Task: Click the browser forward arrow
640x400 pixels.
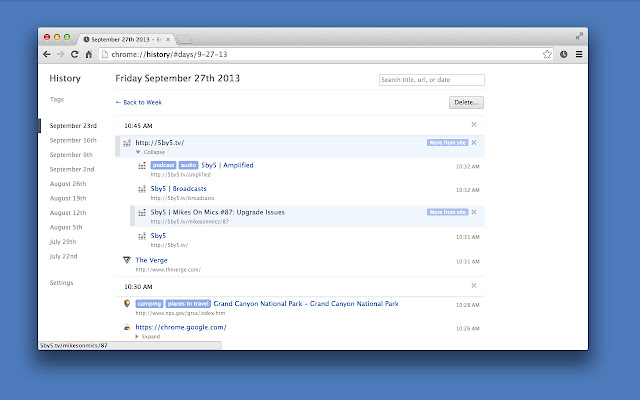Action: pyautogui.click(x=60, y=54)
